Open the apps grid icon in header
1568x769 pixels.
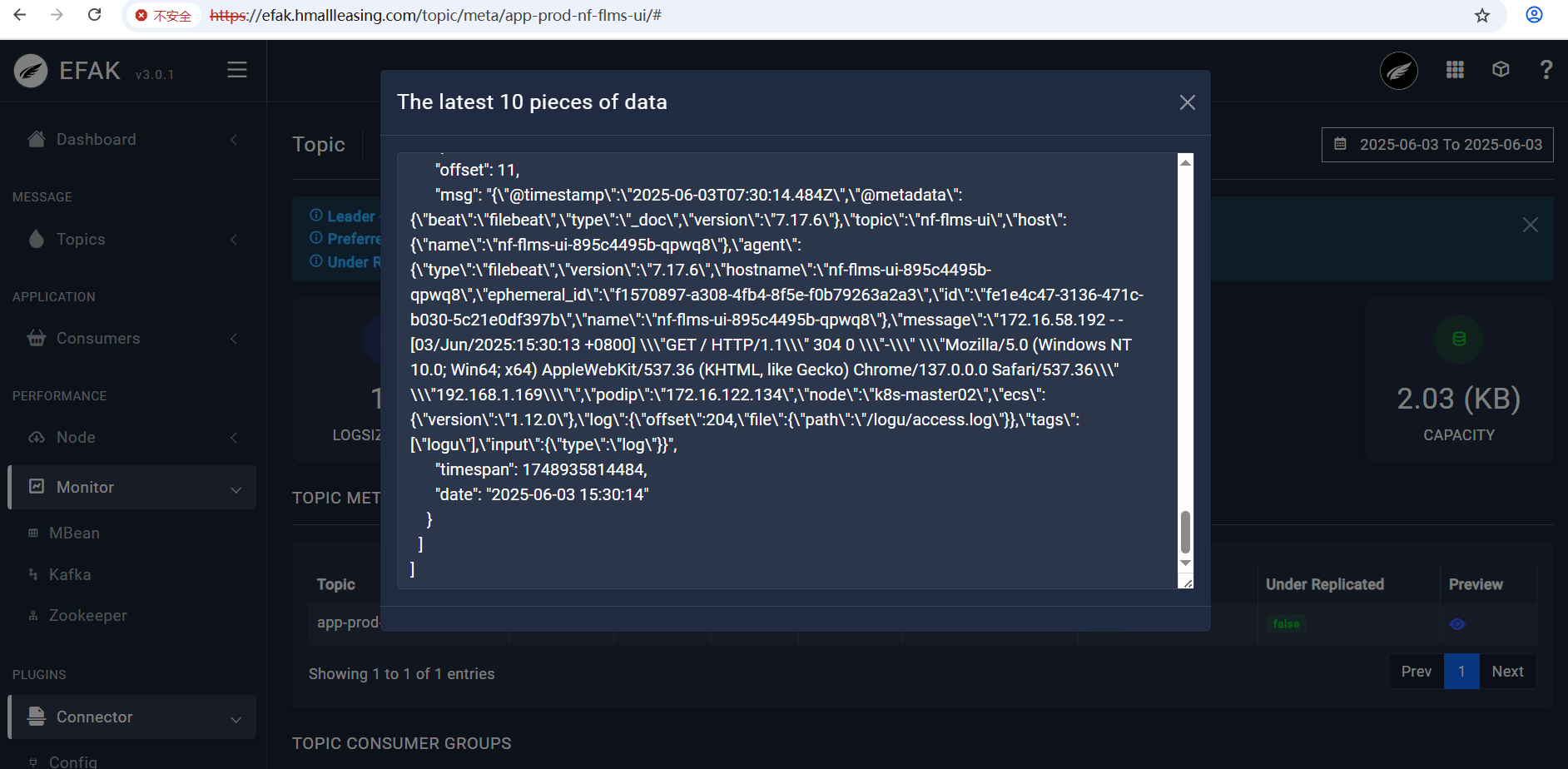(x=1455, y=70)
